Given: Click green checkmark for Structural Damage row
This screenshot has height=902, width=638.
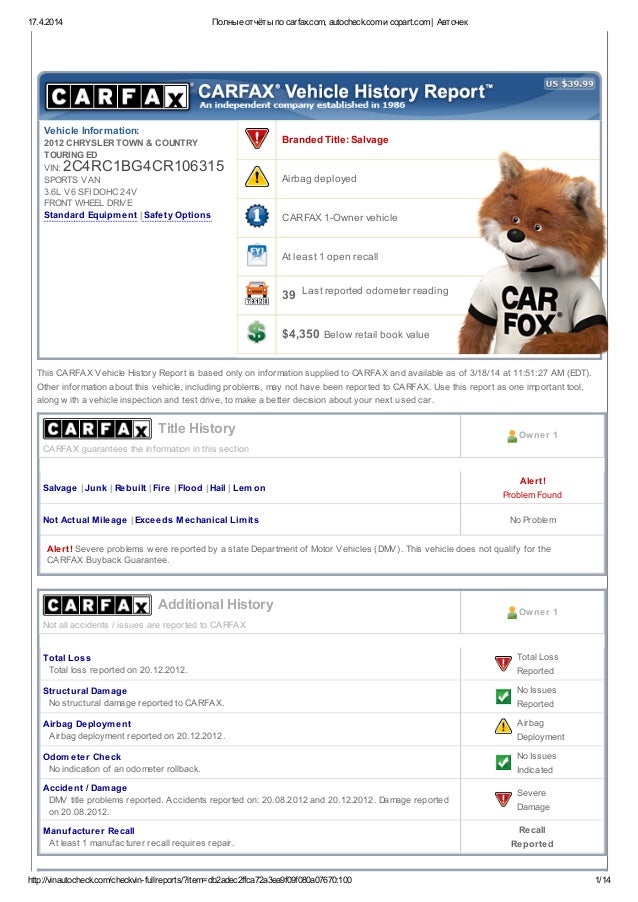Looking at the screenshot, I should point(503,697).
